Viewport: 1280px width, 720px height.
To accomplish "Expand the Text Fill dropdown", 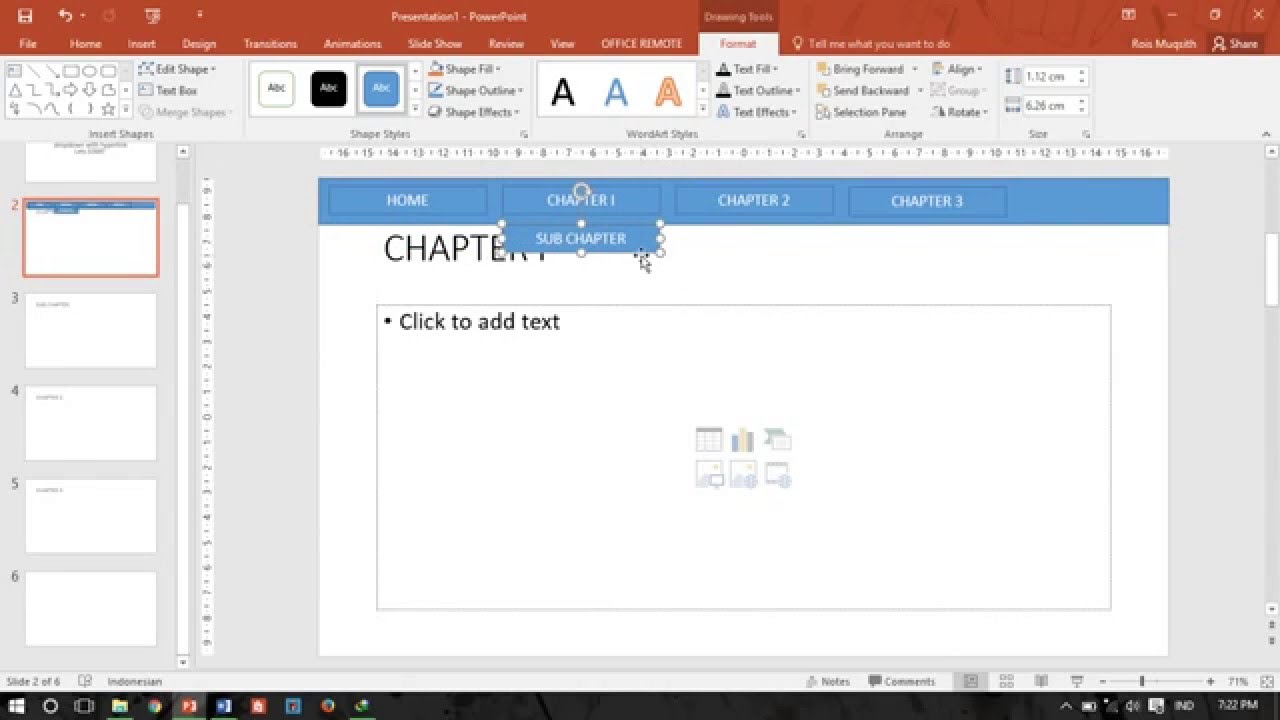I will pyautogui.click(x=747, y=69).
